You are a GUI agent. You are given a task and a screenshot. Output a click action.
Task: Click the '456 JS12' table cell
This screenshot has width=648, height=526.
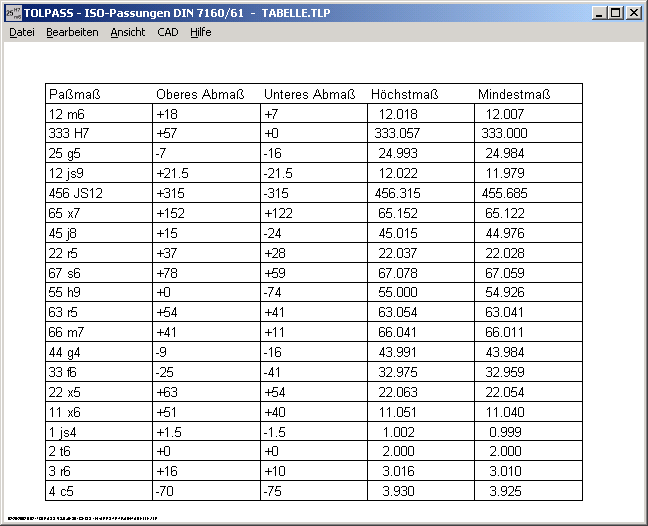(x=77, y=193)
